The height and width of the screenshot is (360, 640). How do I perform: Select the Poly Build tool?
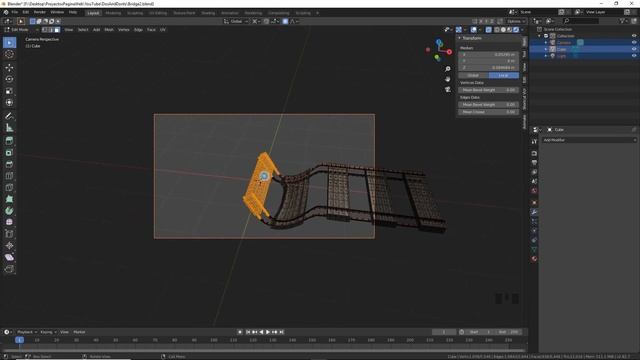[9, 199]
